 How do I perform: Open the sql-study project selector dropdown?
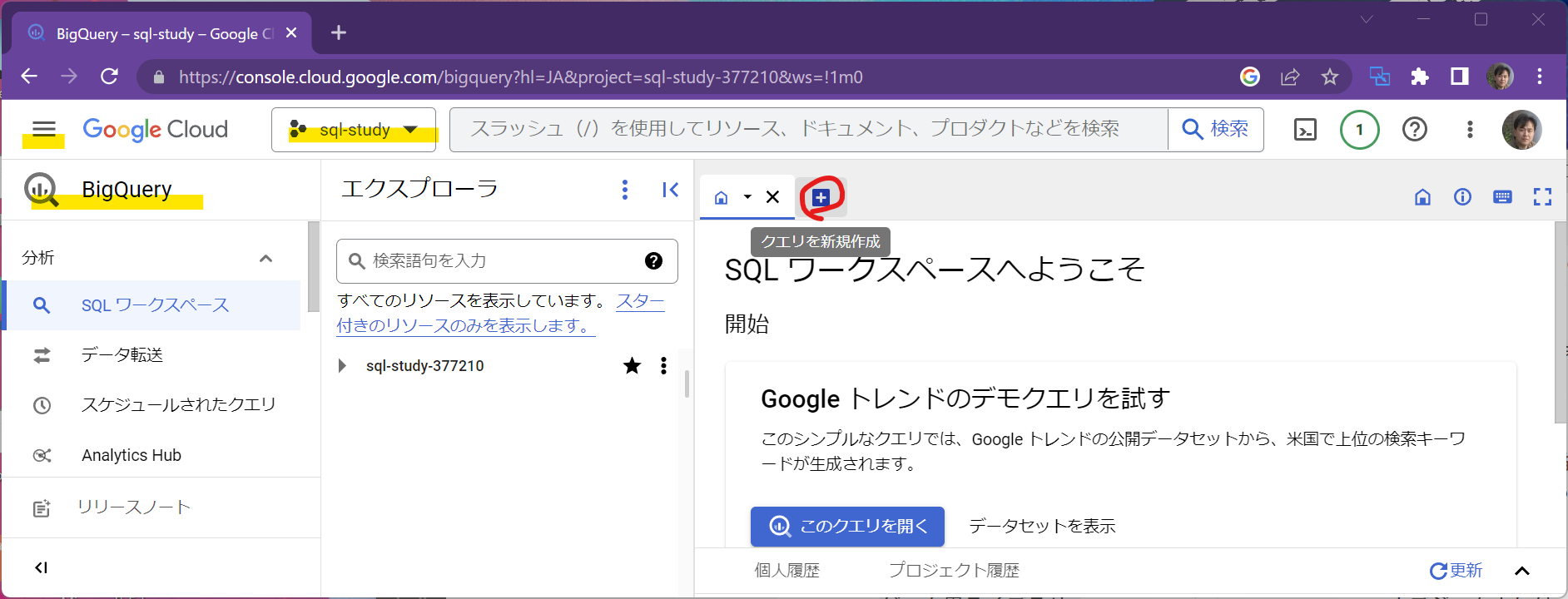point(354,130)
